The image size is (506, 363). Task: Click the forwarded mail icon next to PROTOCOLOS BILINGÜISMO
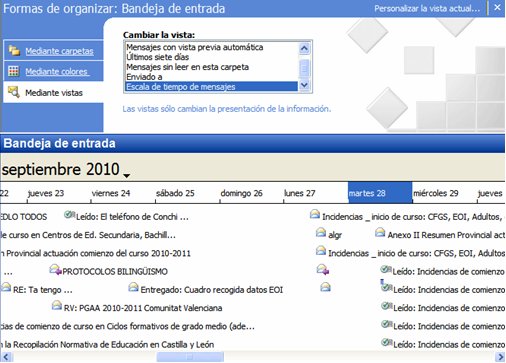pos(55,270)
